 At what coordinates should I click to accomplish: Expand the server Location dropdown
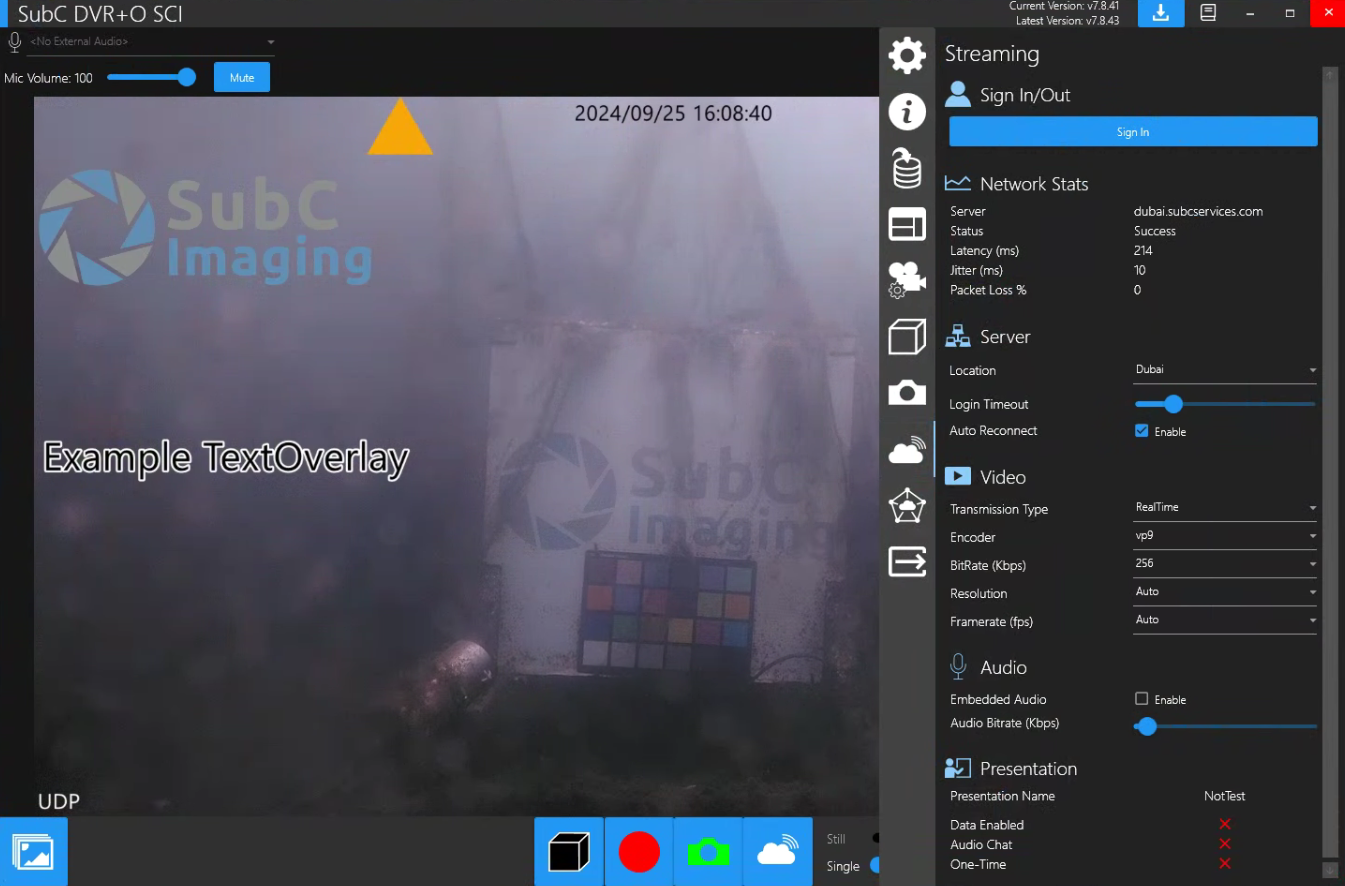[1225, 370]
